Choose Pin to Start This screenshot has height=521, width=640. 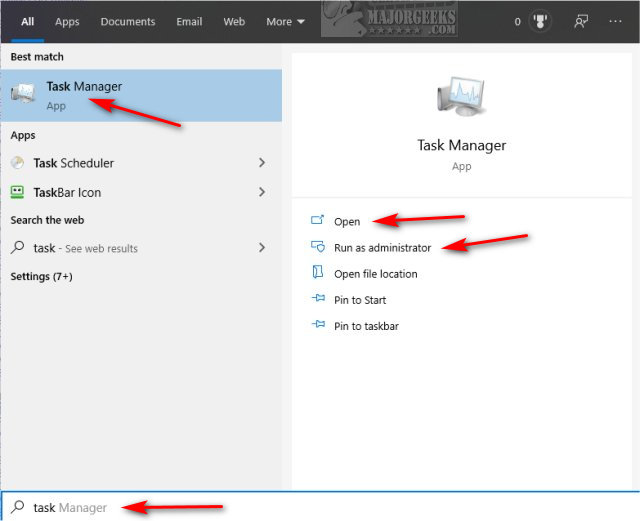click(x=360, y=300)
